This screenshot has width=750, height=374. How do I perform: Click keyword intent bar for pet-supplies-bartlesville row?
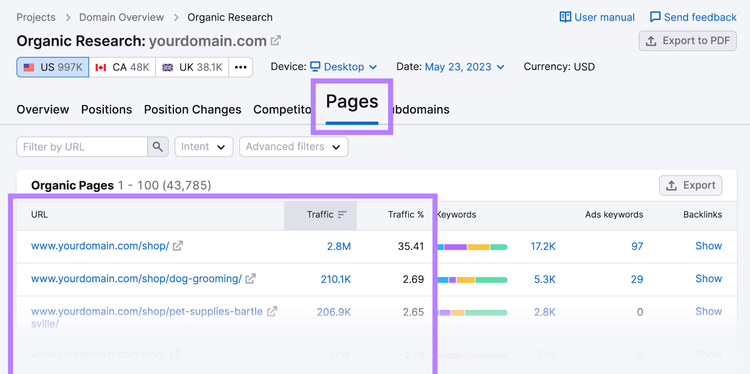tap(472, 313)
